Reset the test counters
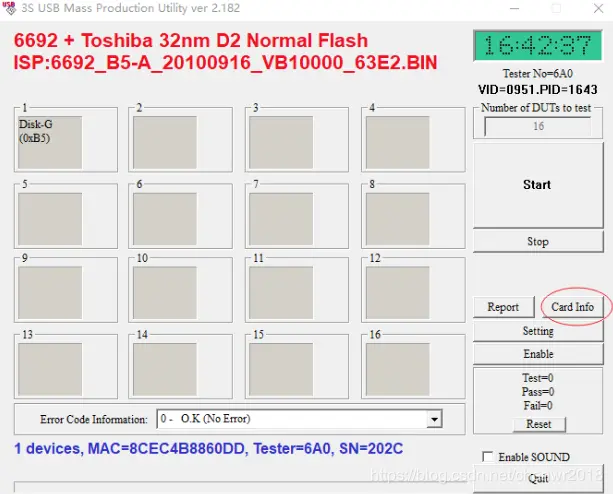This screenshot has width=613, height=494. [539, 424]
